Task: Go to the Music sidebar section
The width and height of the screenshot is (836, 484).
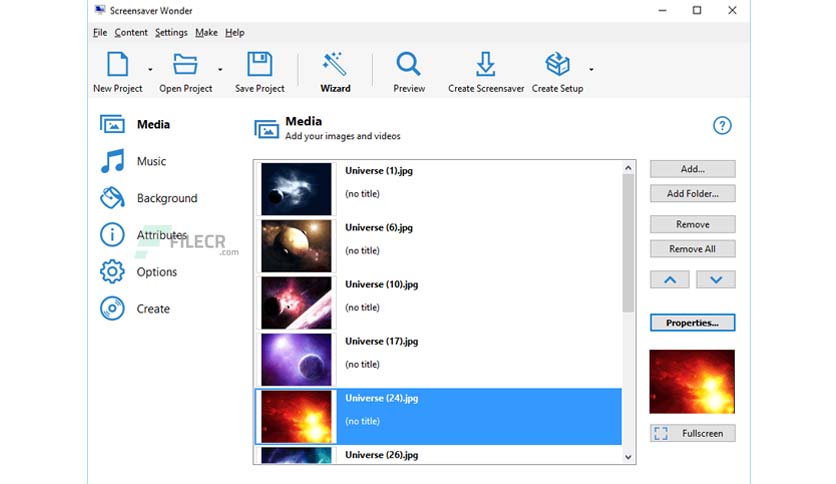Action: [133, 161]
